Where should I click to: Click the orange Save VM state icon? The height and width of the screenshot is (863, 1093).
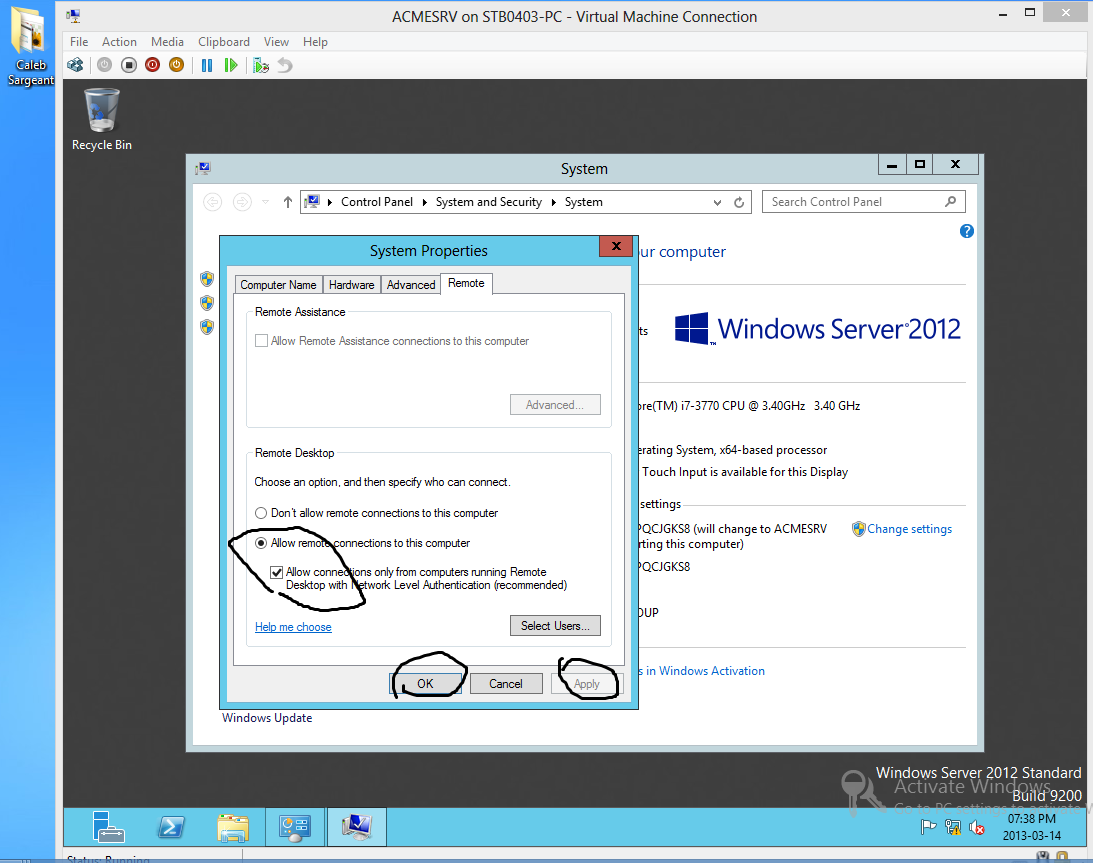click(176, 66)
